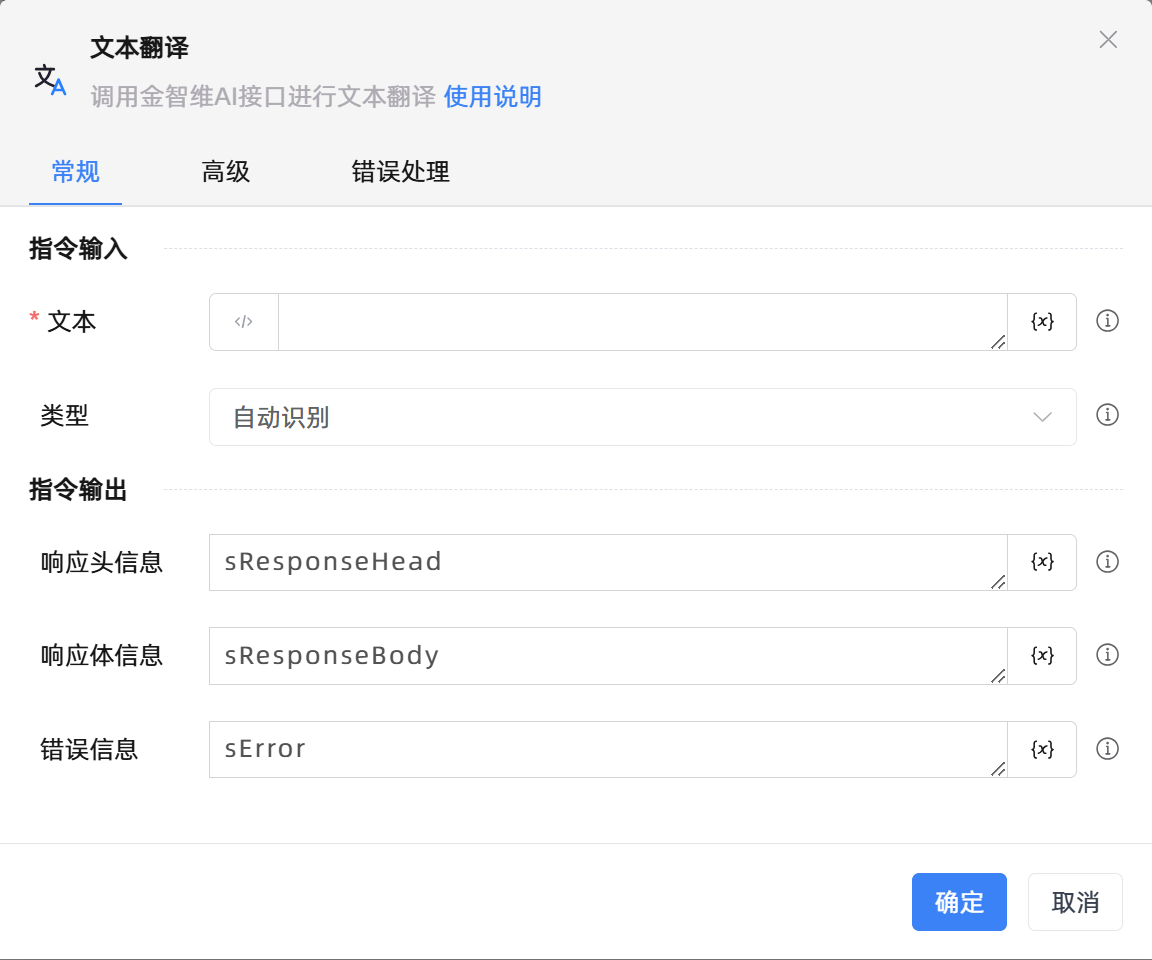Image resolution: width=1152 pixels, height=960 pixels.
Task: Open variable picker for 错误信息
Action: (1042, 749)
